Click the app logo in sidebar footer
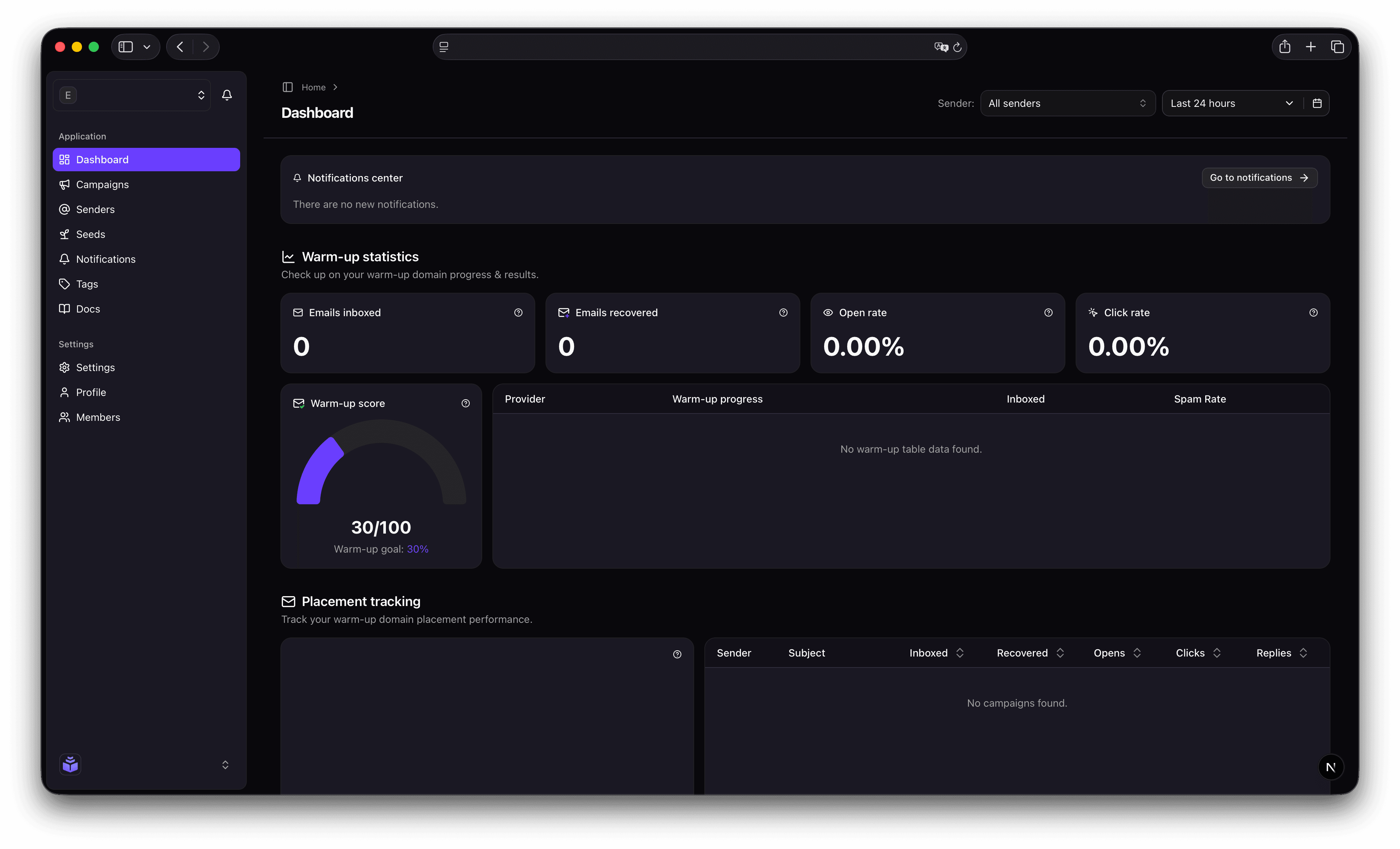The width and height of the screenshot is (1400, 849). pos(70,764)
